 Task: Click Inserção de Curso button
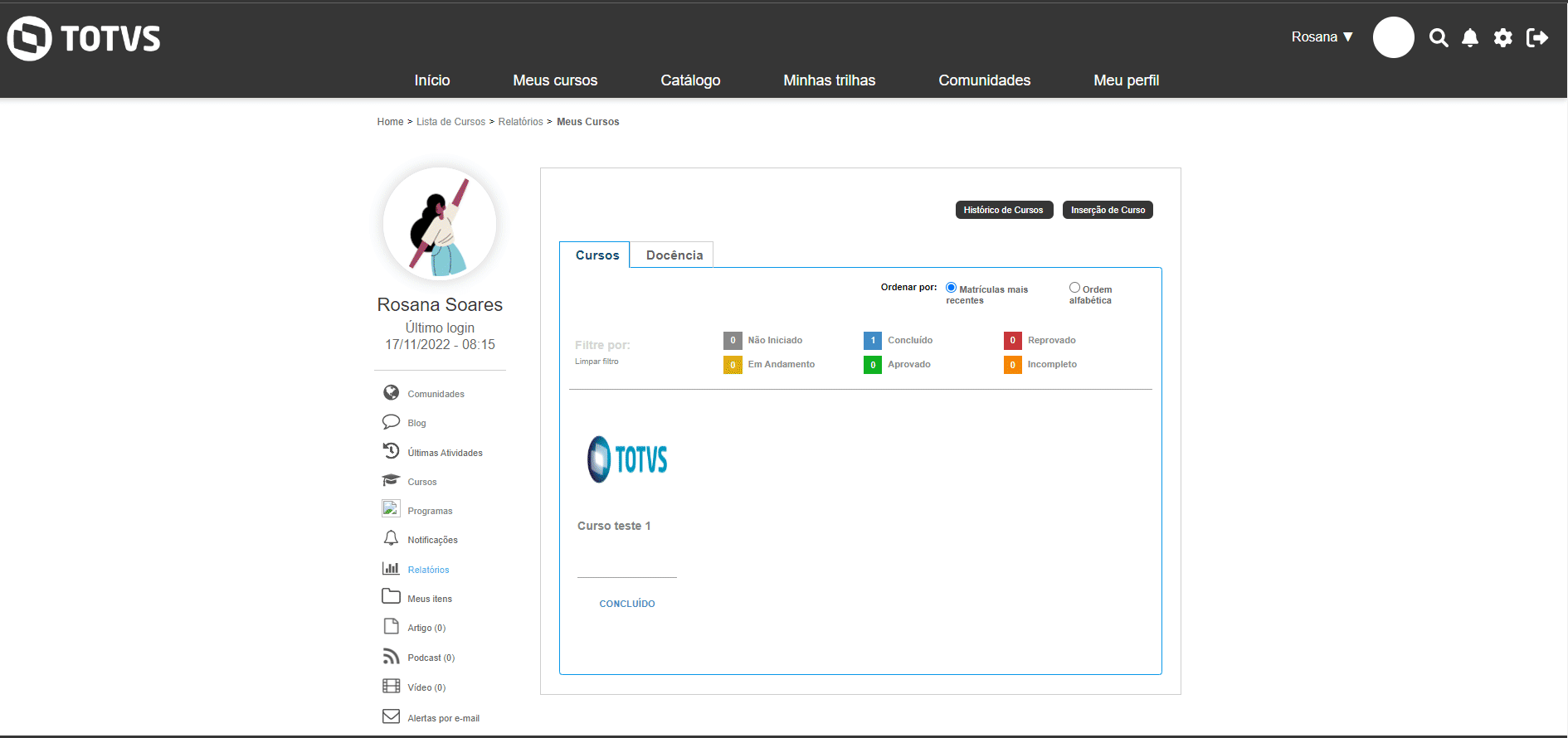[x=1108, y=210]
